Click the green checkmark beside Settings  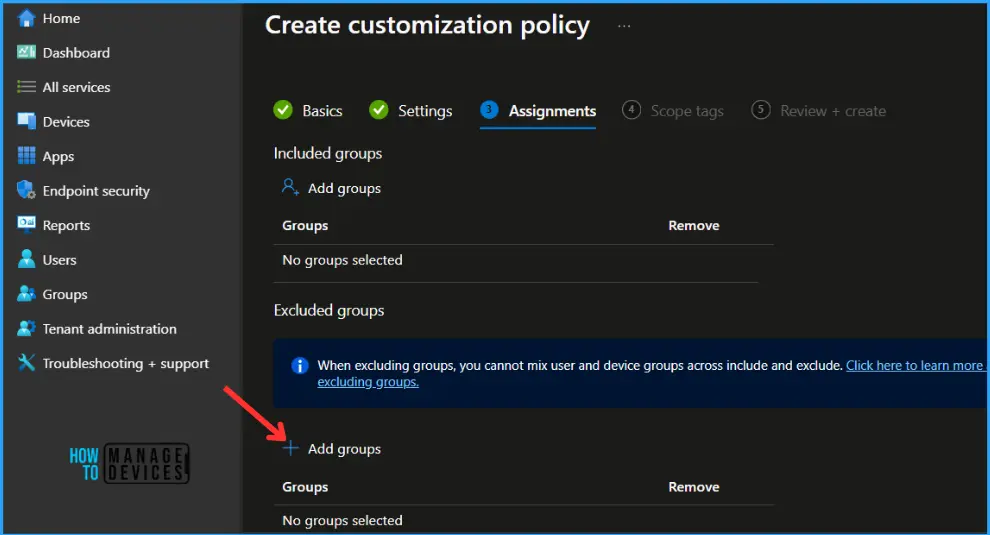(378, 110)
